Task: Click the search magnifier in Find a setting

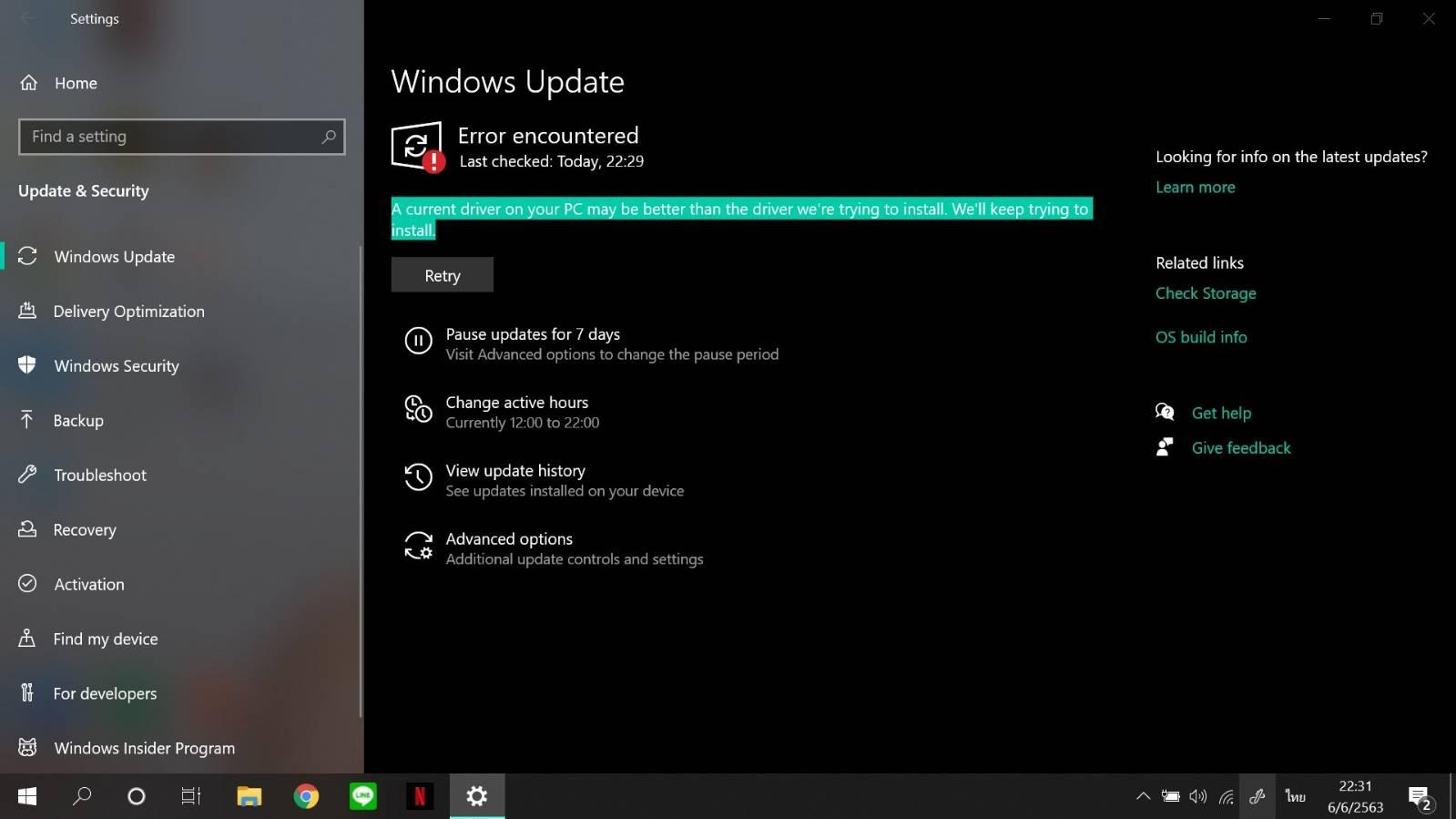Action: pos(329,137)
